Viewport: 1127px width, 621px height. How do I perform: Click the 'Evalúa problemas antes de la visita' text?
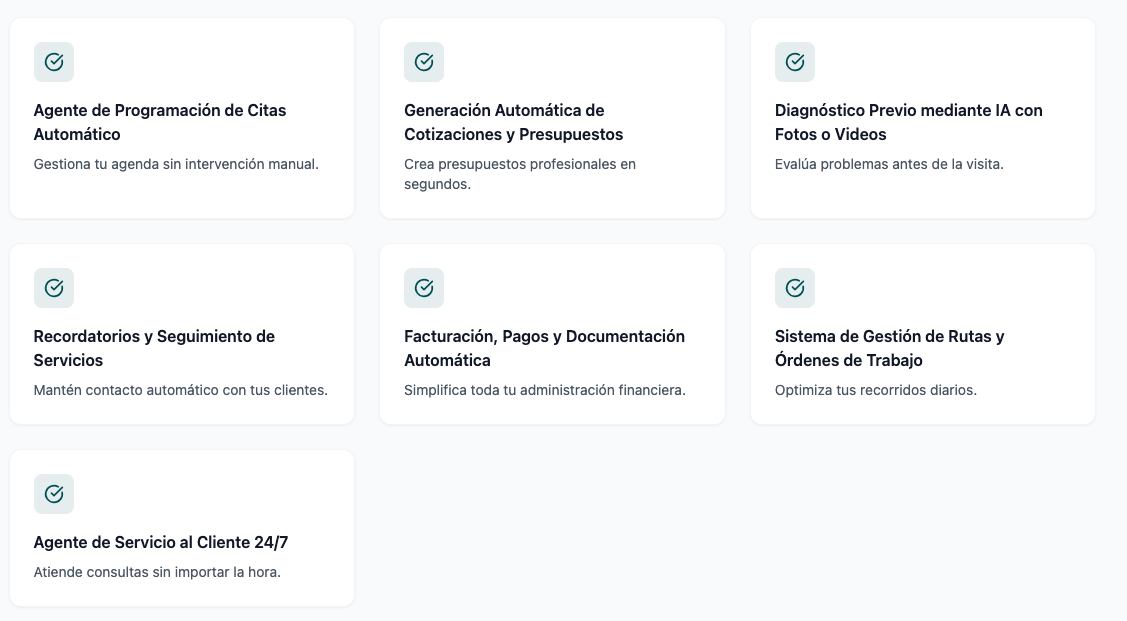(x=889, y=164)
